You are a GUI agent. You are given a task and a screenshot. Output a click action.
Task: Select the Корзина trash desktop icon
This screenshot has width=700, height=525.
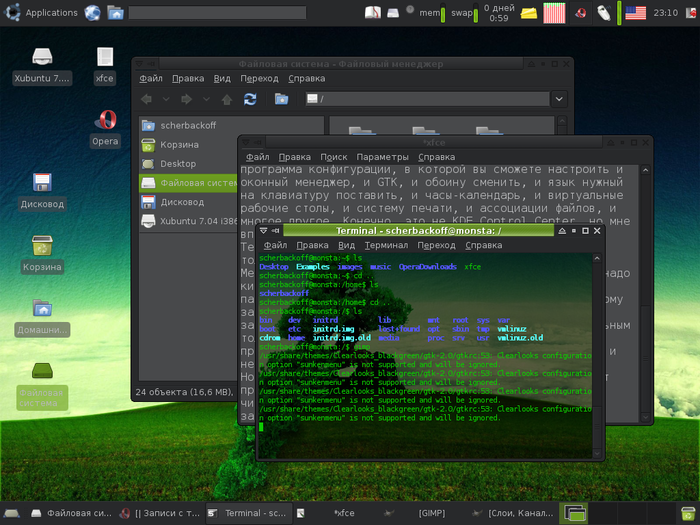pyautogui.click(x=42, y=254)
